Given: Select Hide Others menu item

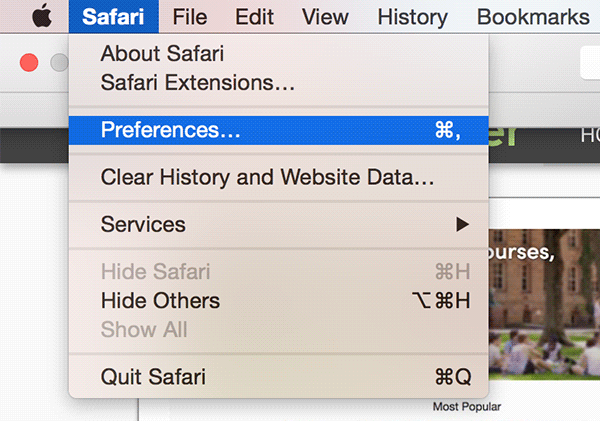Looking at the screenshot, I should tap(160, 300).
